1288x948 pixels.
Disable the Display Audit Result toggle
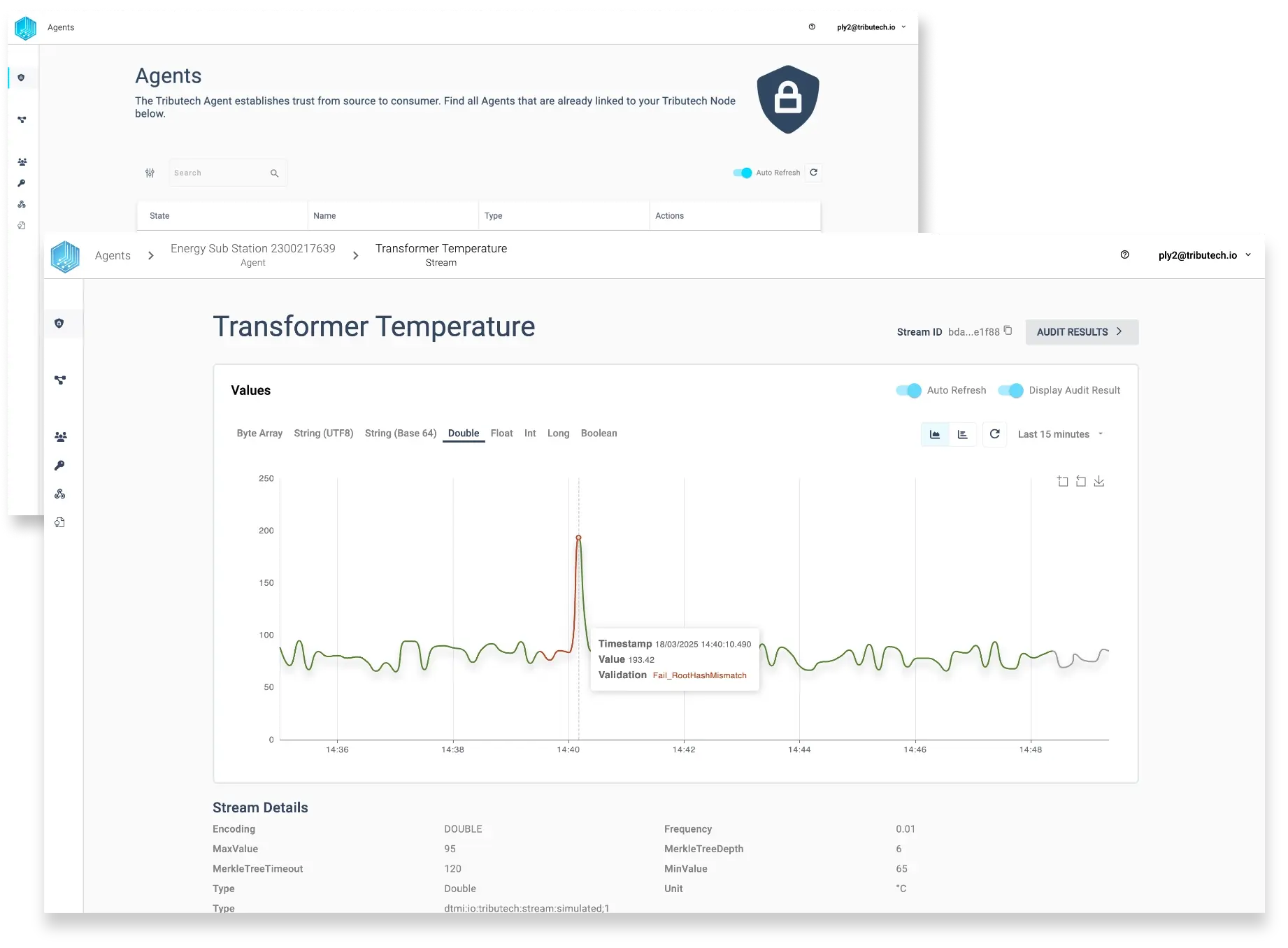1010,391
